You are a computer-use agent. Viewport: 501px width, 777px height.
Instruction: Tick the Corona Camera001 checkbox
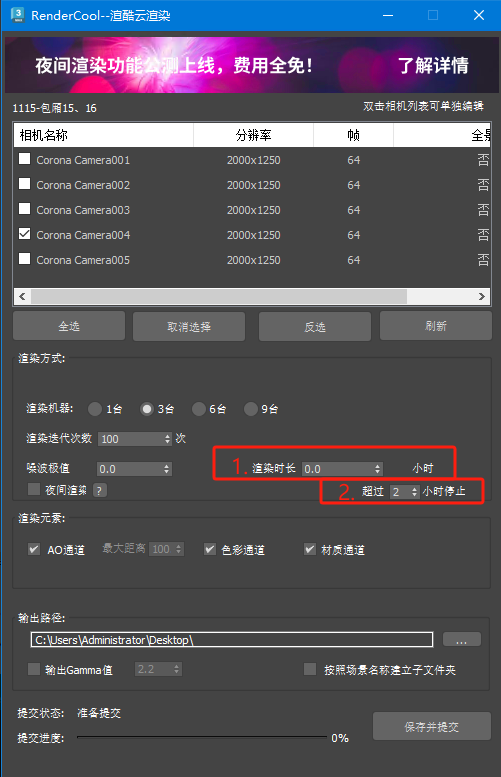(x=24, y=159)
